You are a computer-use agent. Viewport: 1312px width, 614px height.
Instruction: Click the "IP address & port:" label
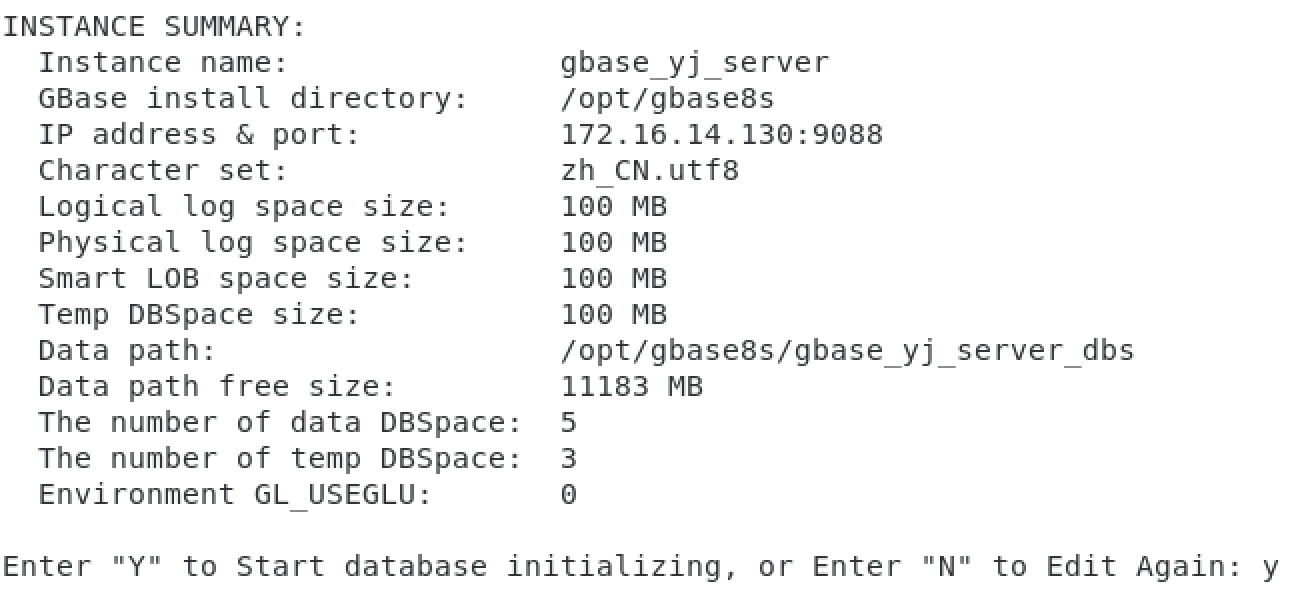(x=199, y=135)
